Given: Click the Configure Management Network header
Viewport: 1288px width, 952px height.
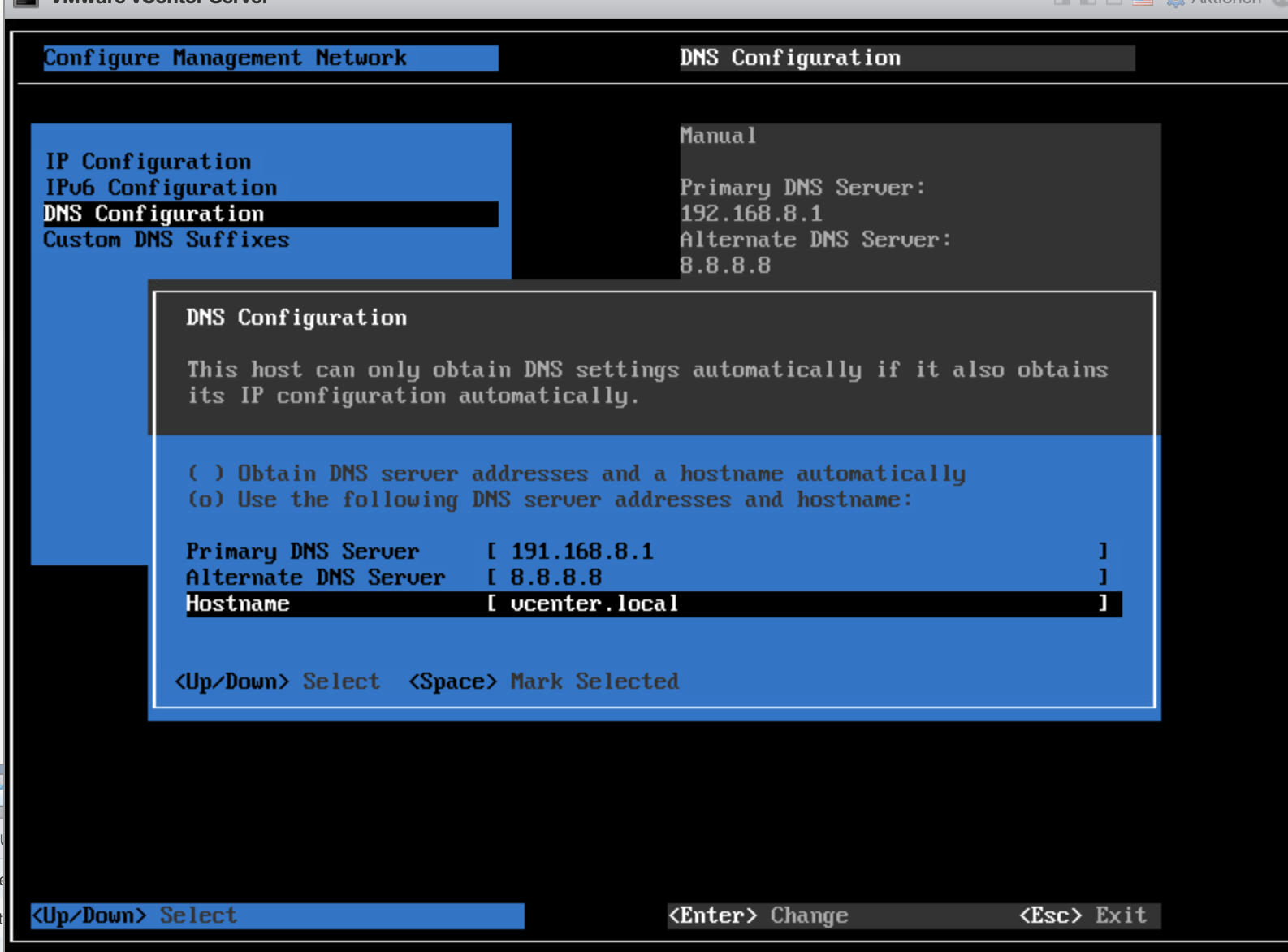Looking at the screenshot, I should [270, 58].
